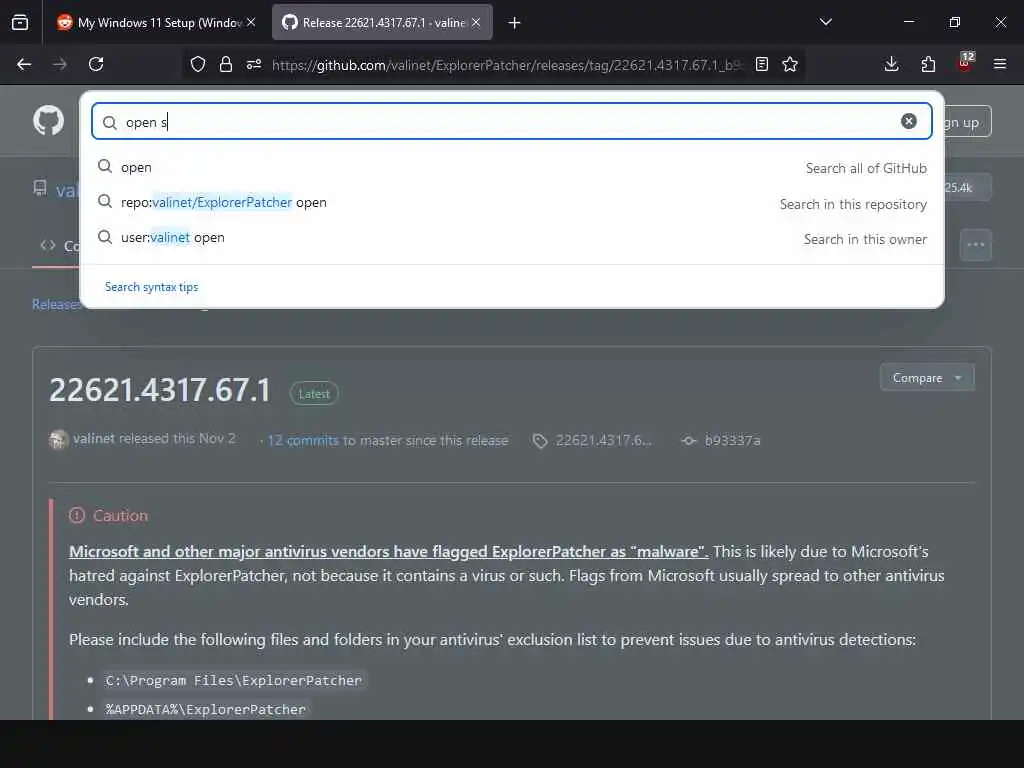The width and height of the screenshot is (1024, 768).
Task: Open Search syntax tips link
Action: coord(152,287)
